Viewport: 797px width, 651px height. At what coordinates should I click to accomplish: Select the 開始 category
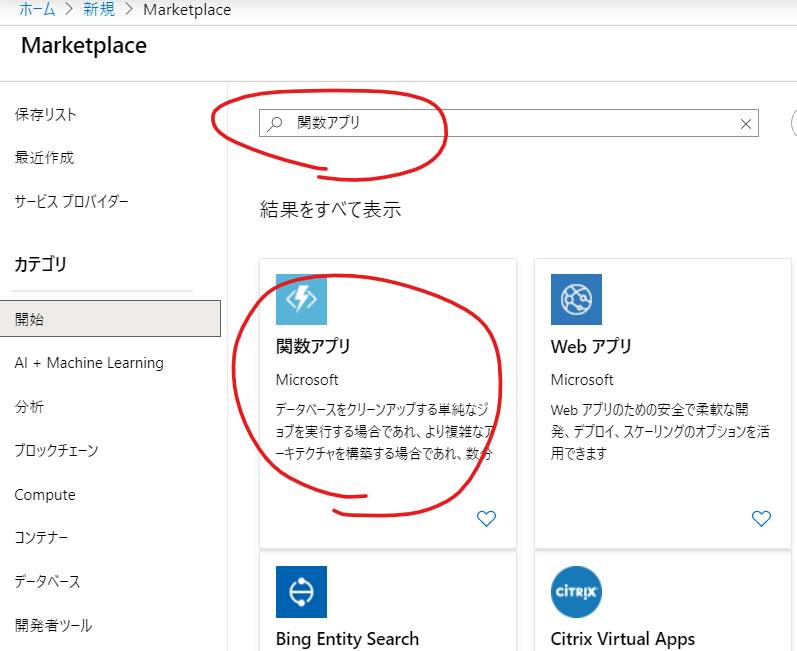point(110,319)
